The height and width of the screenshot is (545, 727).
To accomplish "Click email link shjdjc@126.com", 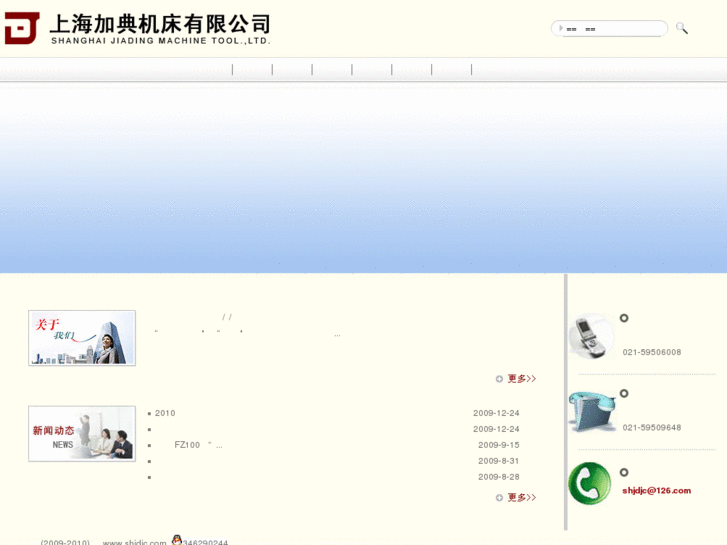I will [657, 491].
